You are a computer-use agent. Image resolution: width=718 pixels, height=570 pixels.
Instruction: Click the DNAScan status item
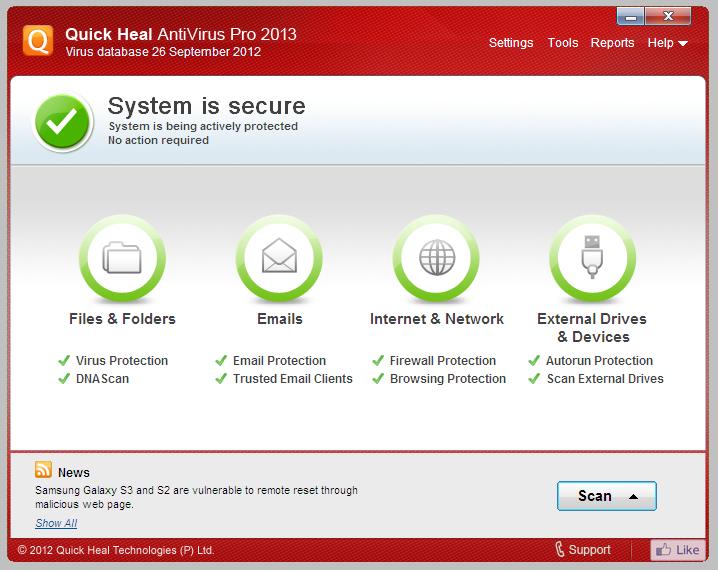tap(93, 379)
